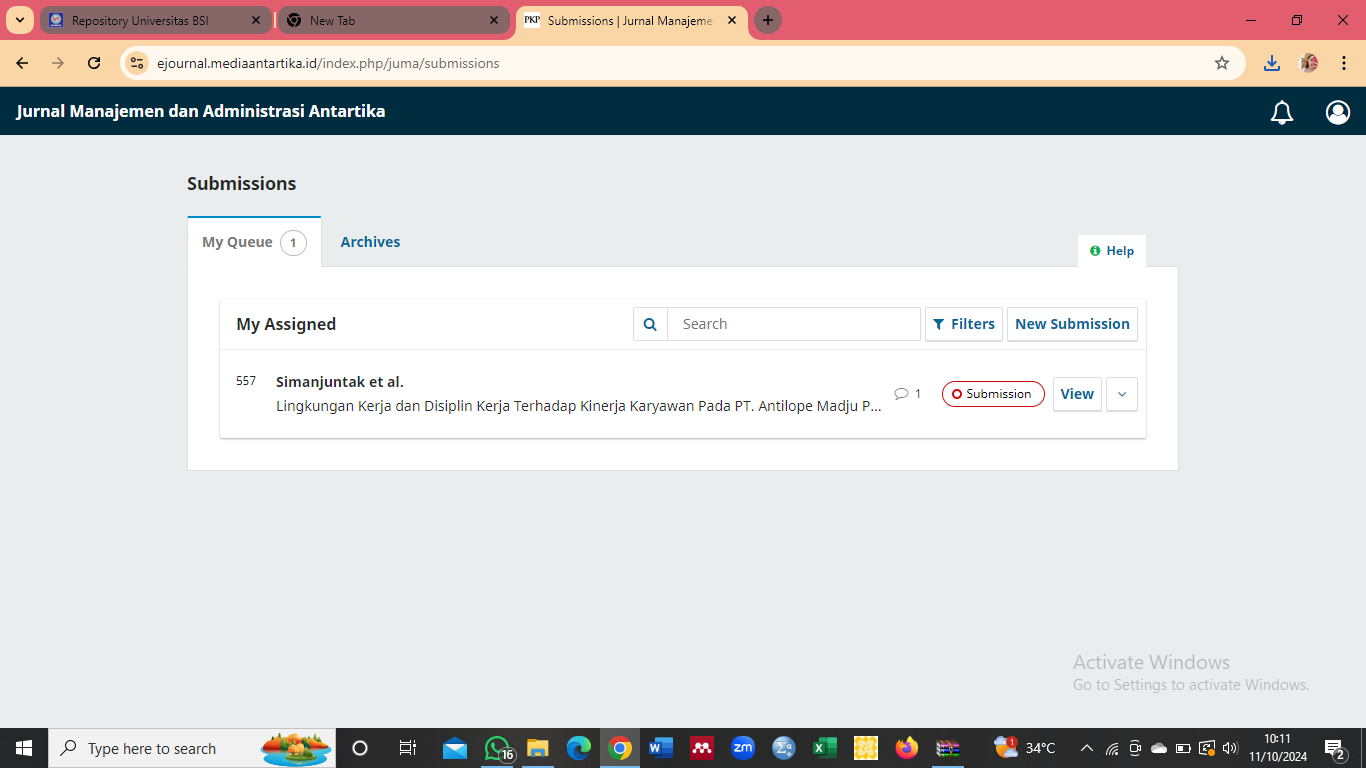Close the New Tab browser tab
The image size is (1366, 768).
[x=494, y=20]
